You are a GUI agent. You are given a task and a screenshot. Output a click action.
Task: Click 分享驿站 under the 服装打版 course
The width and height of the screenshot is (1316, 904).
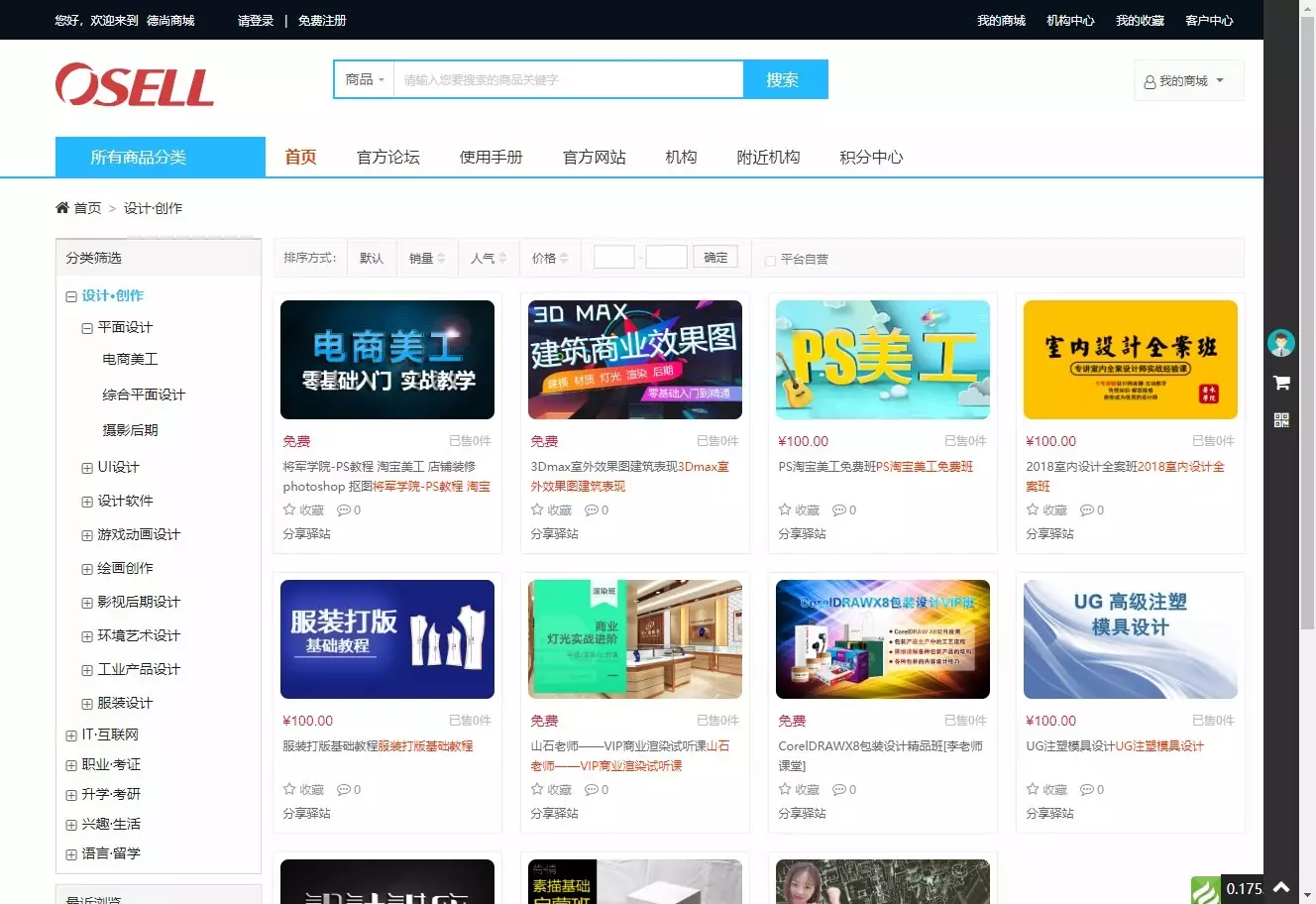coord(306,813)
